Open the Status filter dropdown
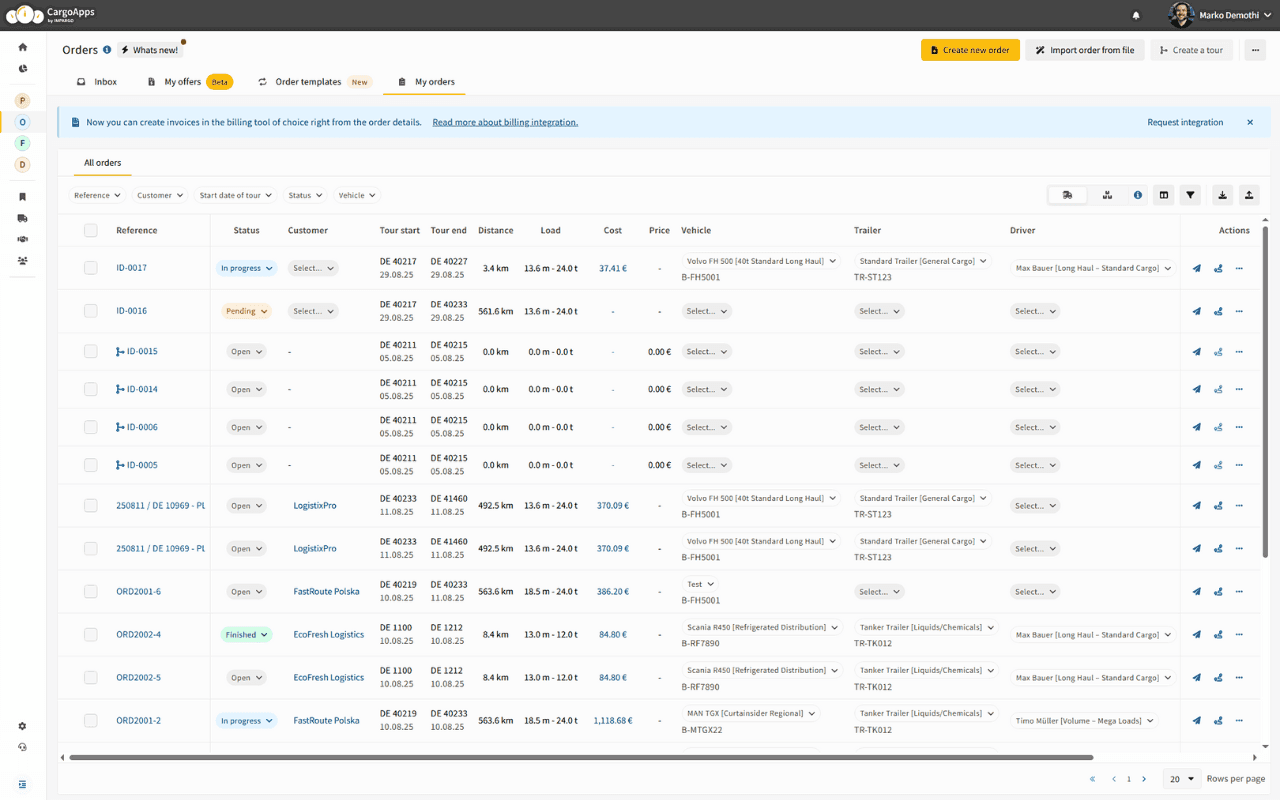Viewport: 1280px width, 800px height. pos(305,195)
